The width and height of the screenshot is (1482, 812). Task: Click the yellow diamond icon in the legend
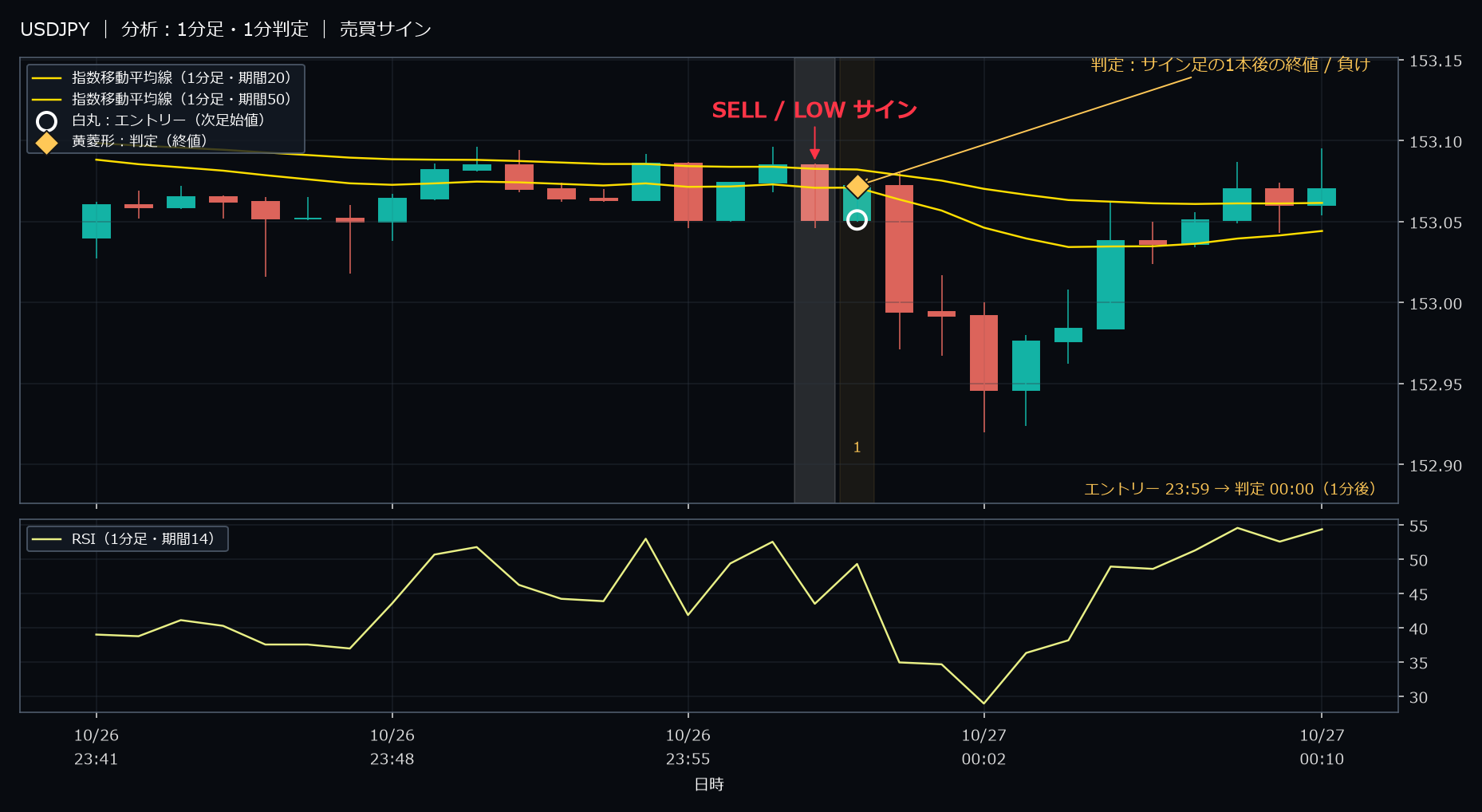coord(47,142)
